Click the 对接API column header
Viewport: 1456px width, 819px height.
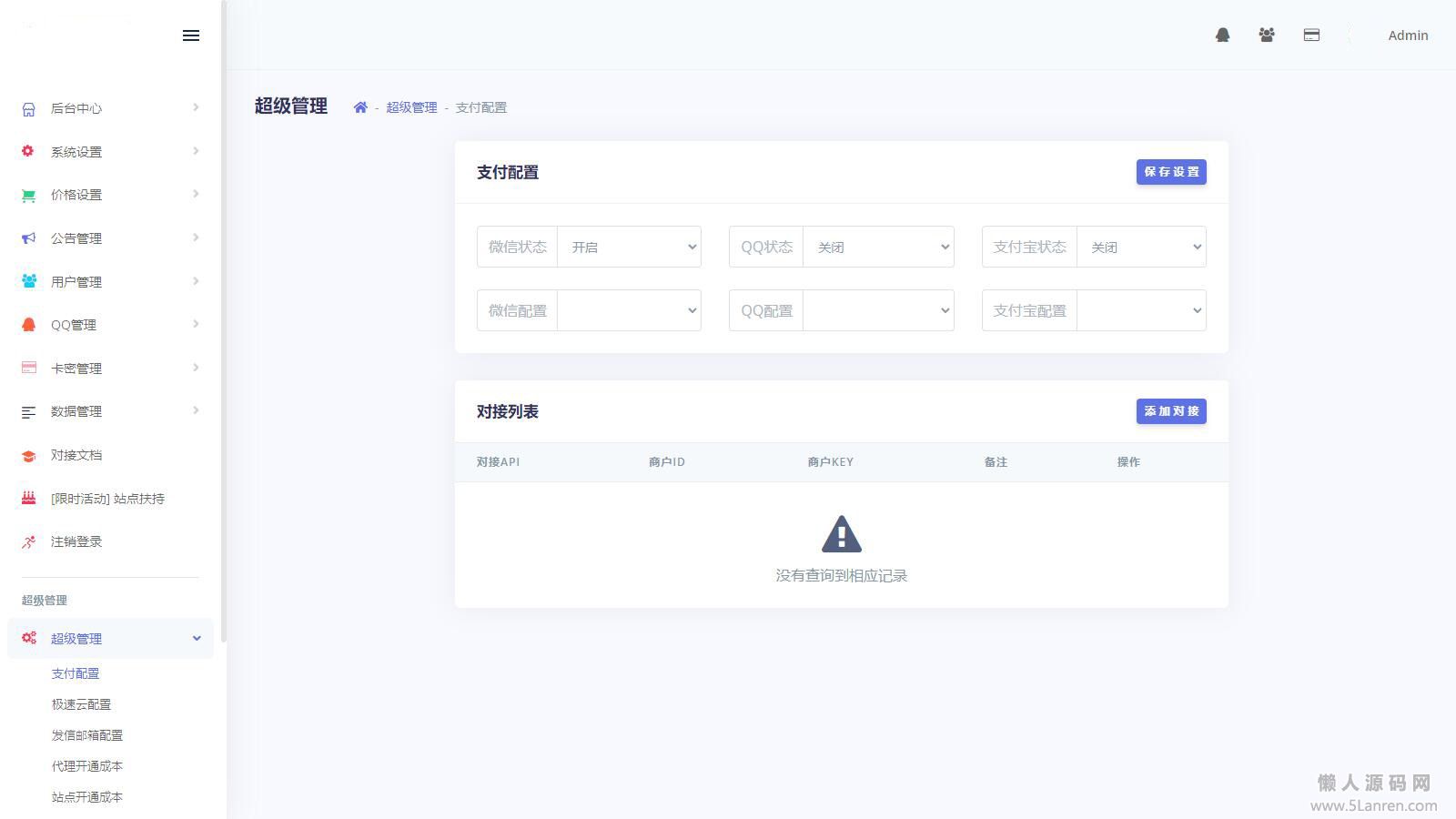[498, 462]
